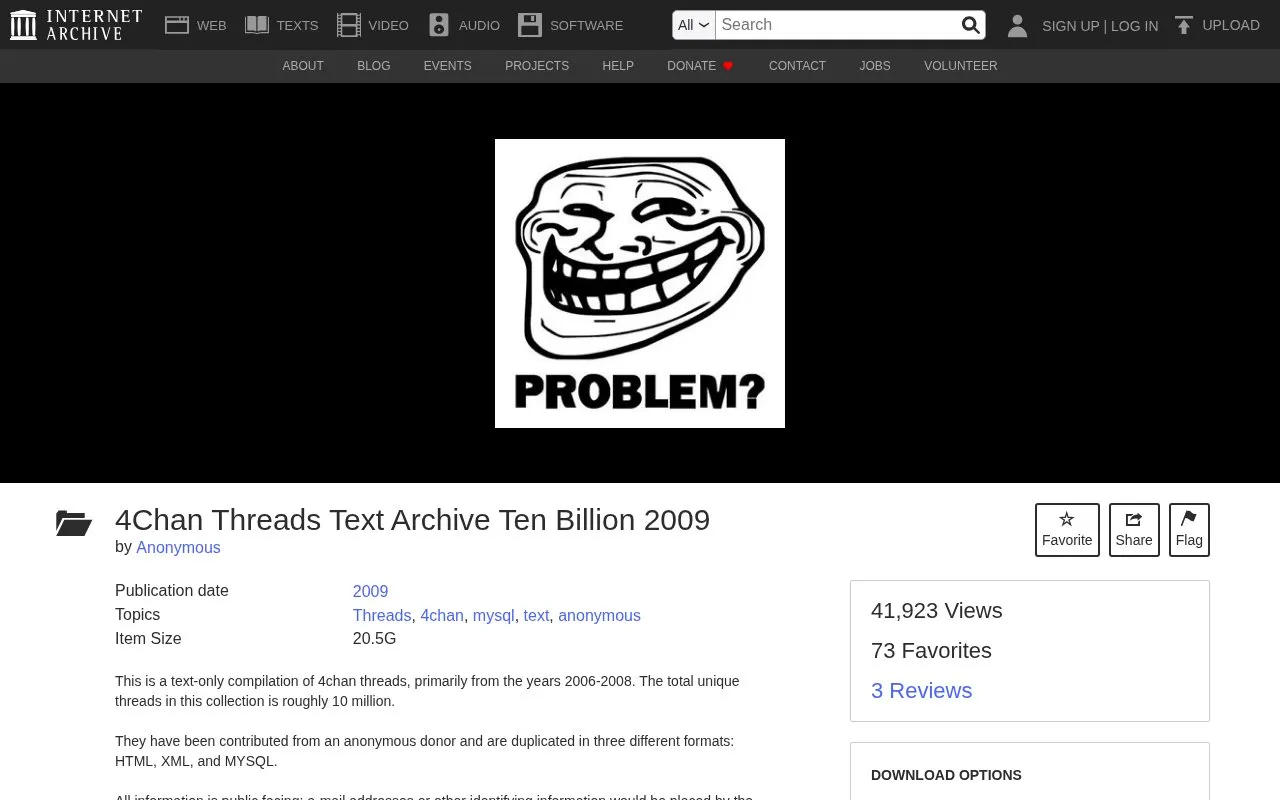Select the text topic link
This screenshot has width=1280, height=800.
(x=536, y=615)
